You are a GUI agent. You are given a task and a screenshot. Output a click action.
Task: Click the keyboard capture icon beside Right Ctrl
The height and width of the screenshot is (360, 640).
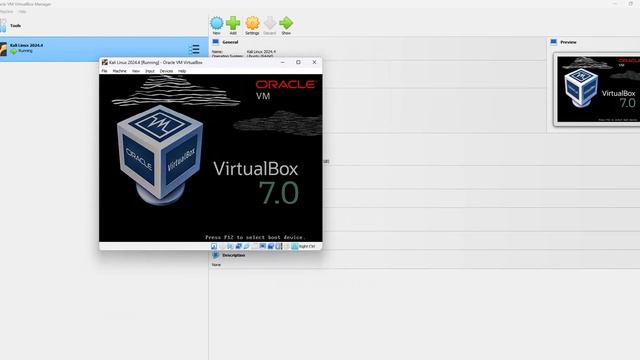pos(294,247)
